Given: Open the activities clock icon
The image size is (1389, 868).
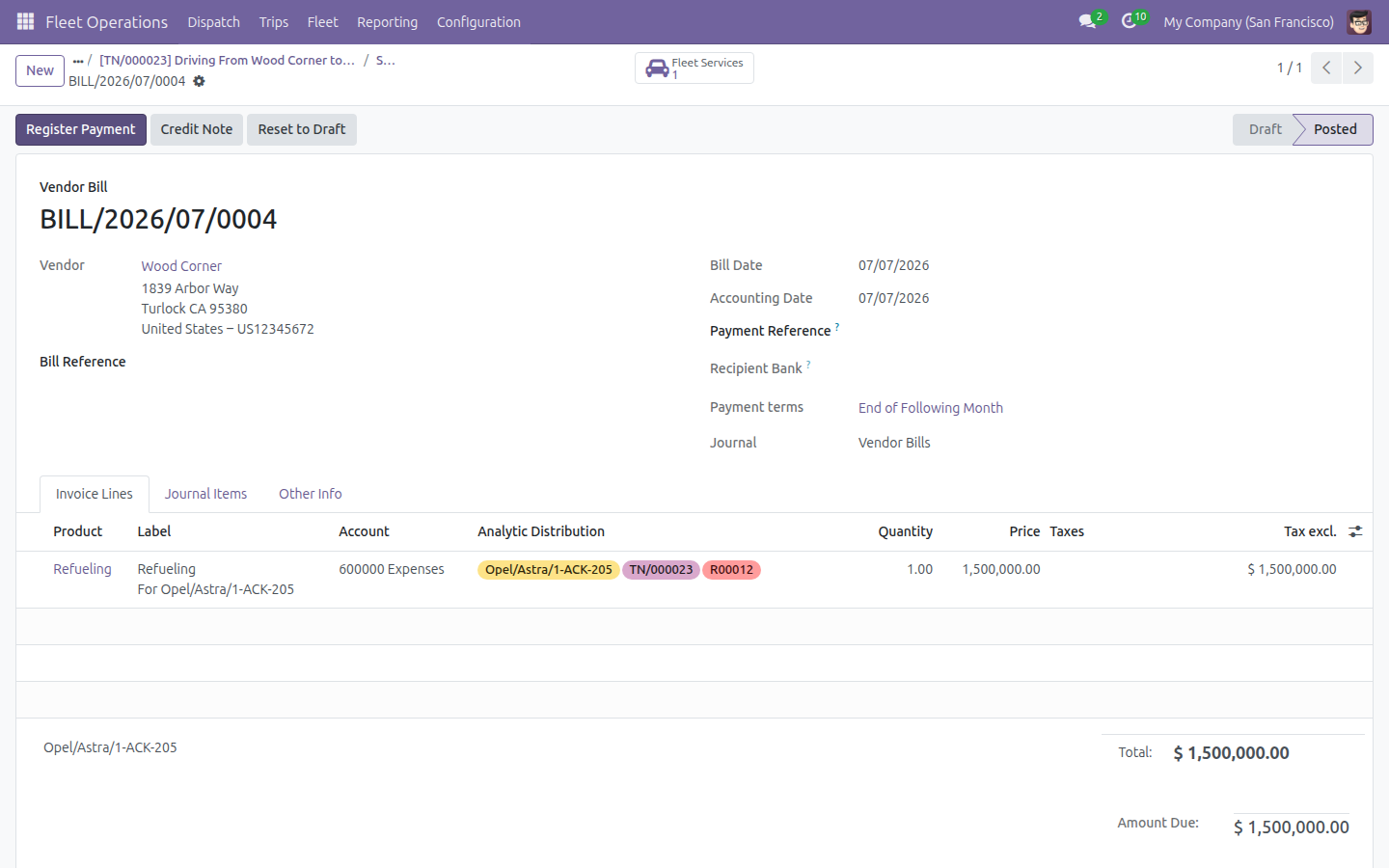Looking at the screenshot, I should [1129, 21].
